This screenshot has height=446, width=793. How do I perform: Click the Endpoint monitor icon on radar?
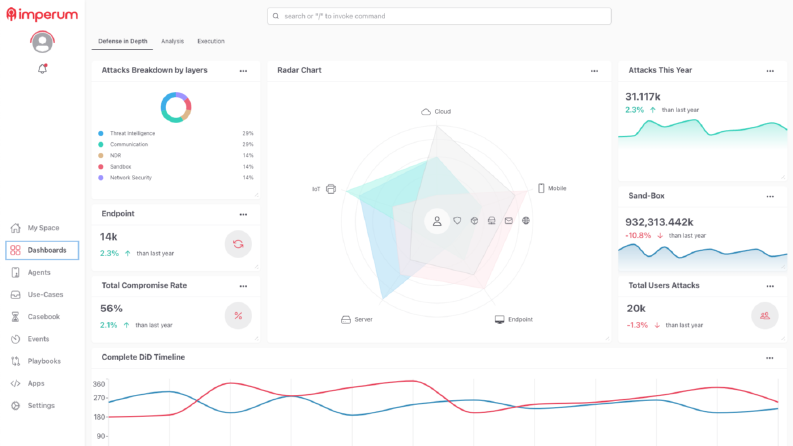click(x=500, y=320)
